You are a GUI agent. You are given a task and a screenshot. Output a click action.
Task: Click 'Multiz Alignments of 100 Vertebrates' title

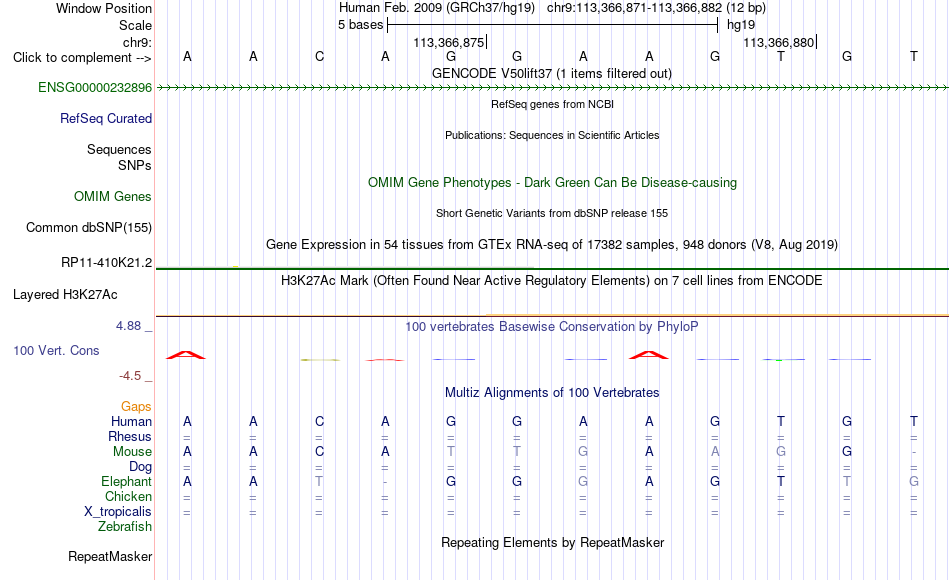click(552, 392)
